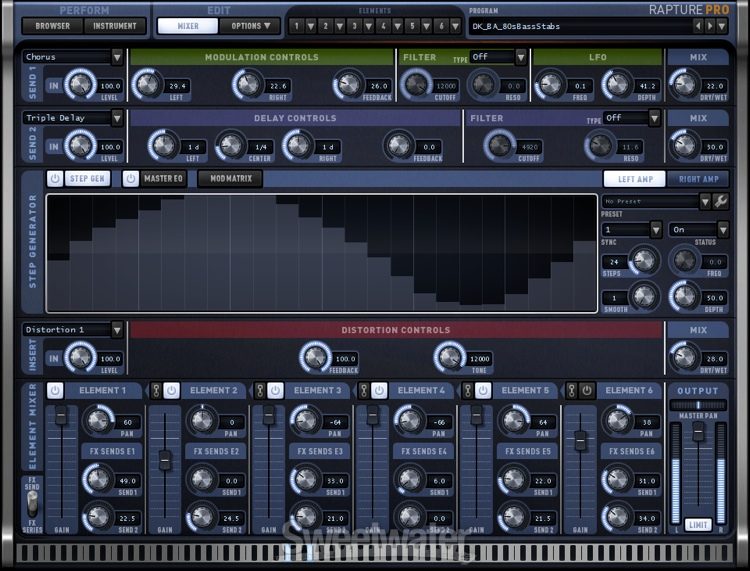The width and height of the screenshot is (750, 571).
Task: Click the program name field DK_BA_80sBassStabs
Action: [x=581, y=26]
